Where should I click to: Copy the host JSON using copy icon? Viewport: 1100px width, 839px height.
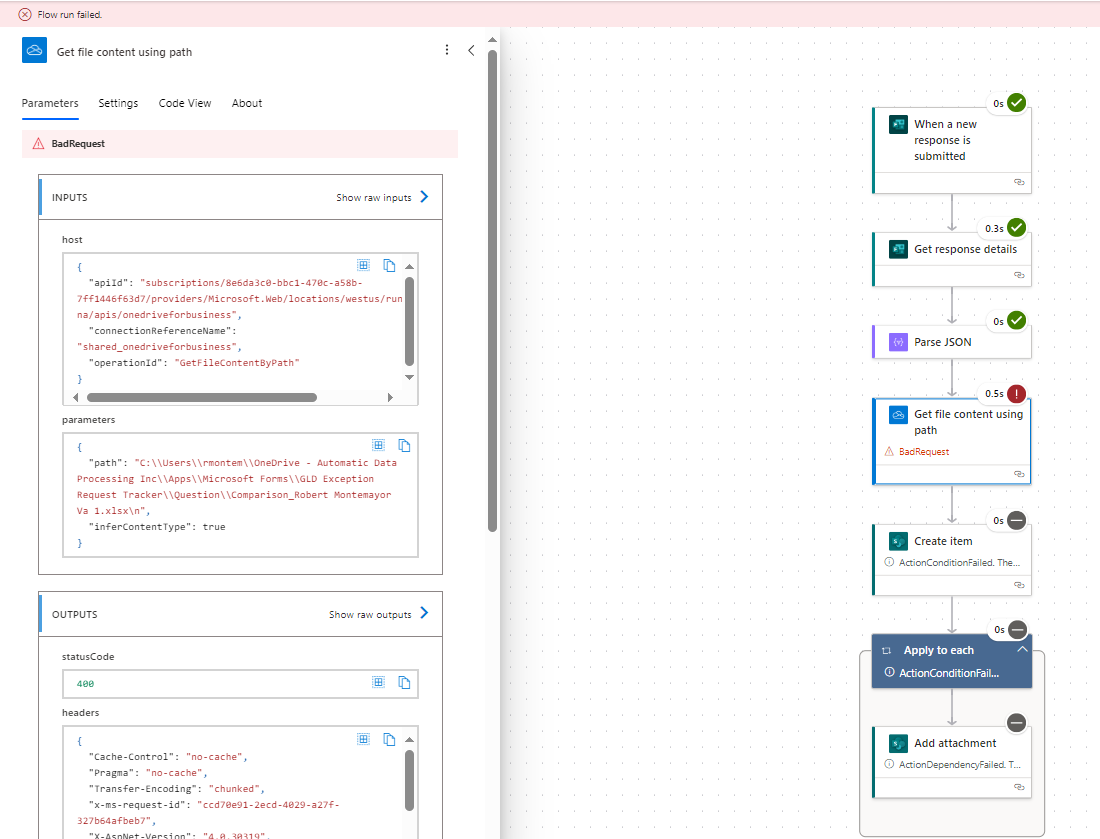click(x=391, y=265)
